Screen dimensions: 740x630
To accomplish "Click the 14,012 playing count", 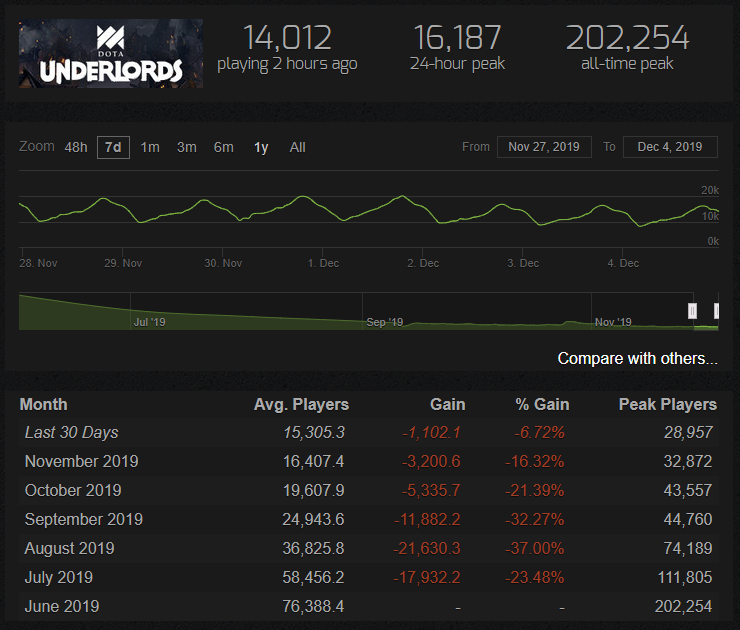I will (x=287, y=38).
